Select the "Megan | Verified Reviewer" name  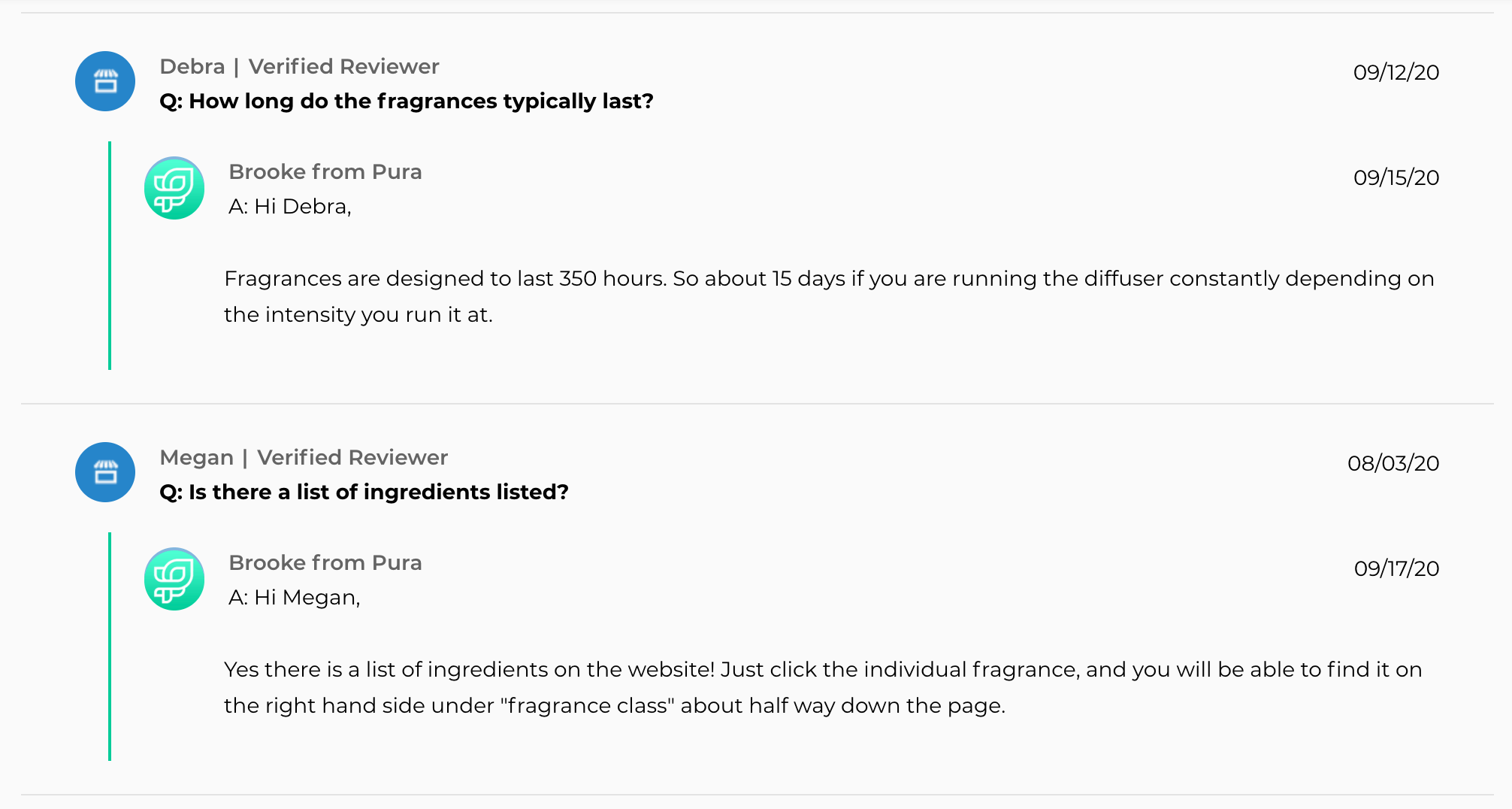point(304,458)
